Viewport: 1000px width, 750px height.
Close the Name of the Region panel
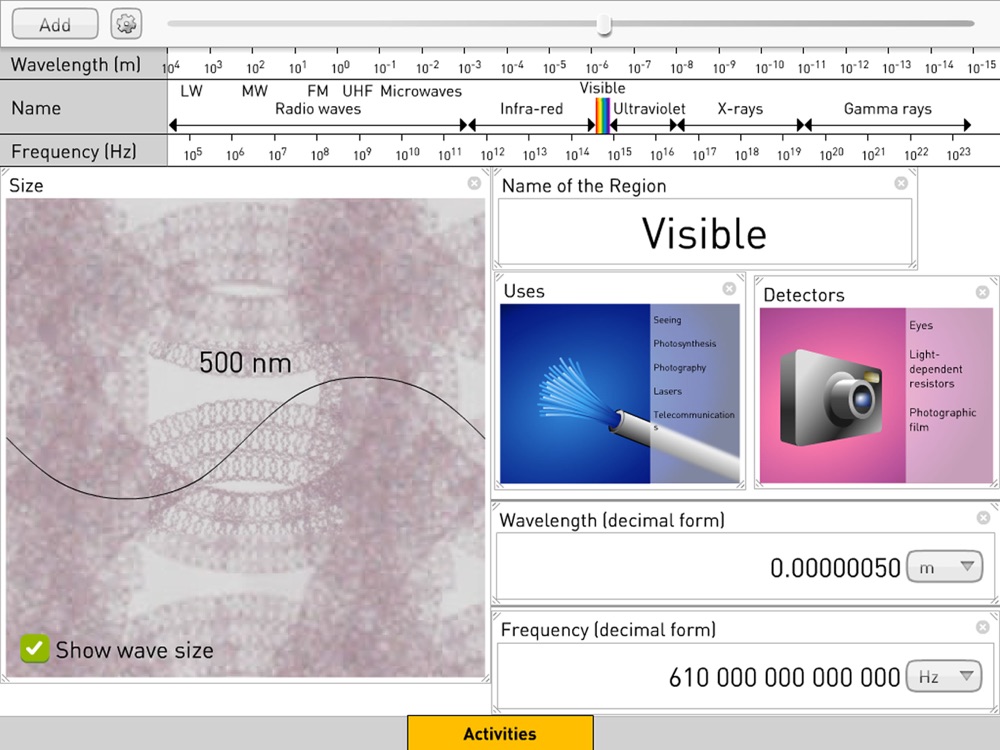[x=901, y=184]
